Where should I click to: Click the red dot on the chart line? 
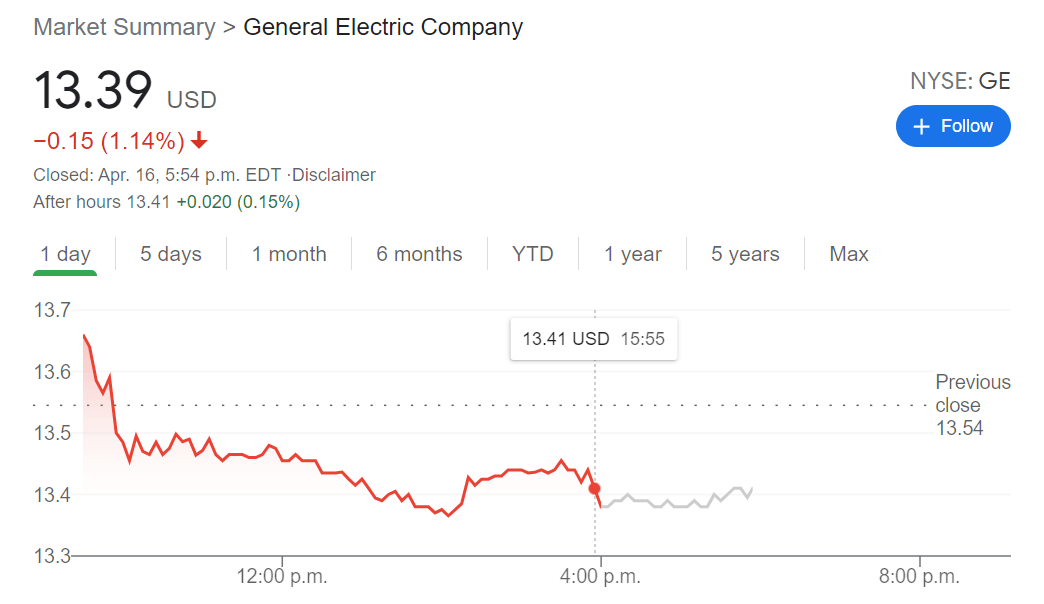pyautogui.click(x=595, y=488)
